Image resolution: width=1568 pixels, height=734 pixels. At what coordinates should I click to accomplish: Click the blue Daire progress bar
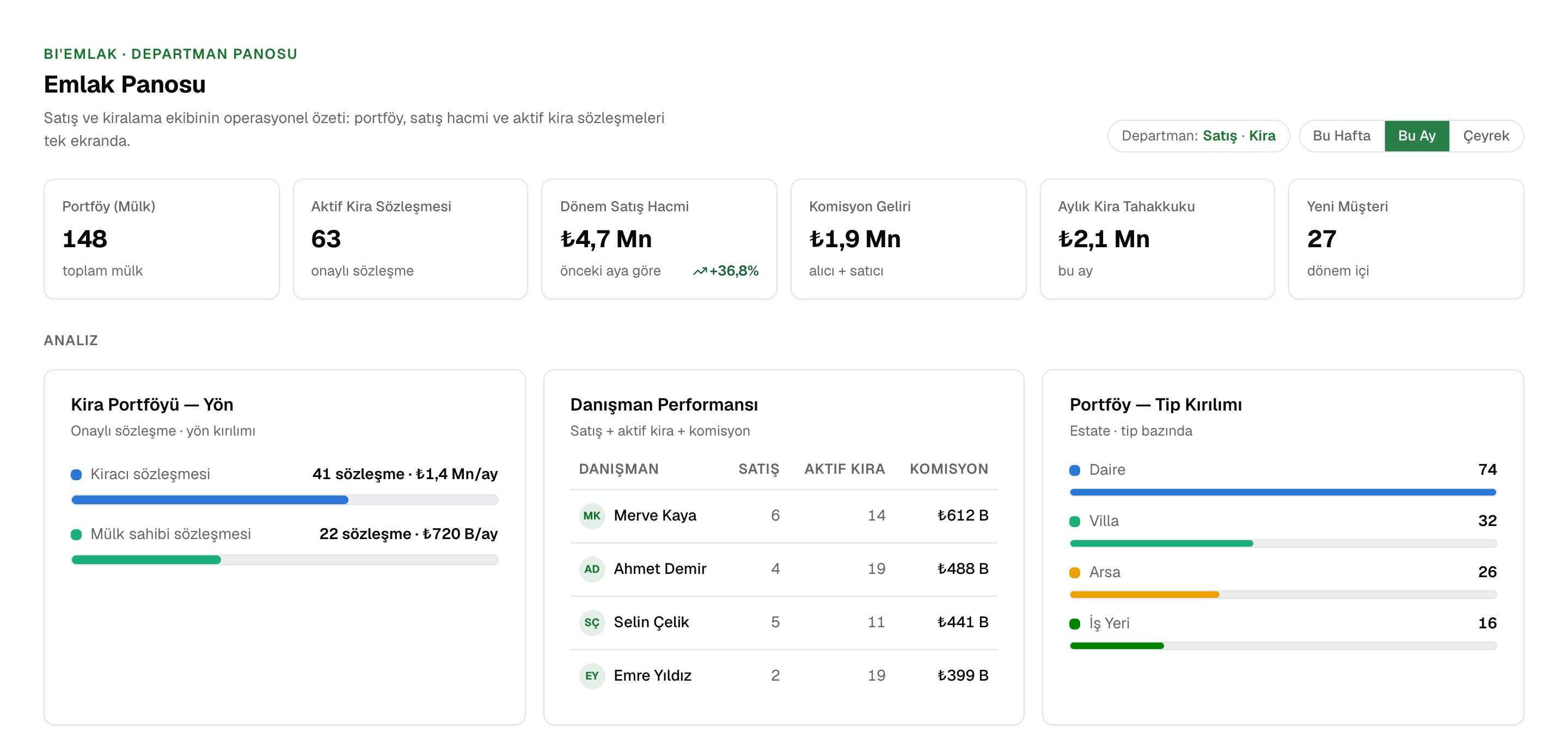coord(1283,492)
